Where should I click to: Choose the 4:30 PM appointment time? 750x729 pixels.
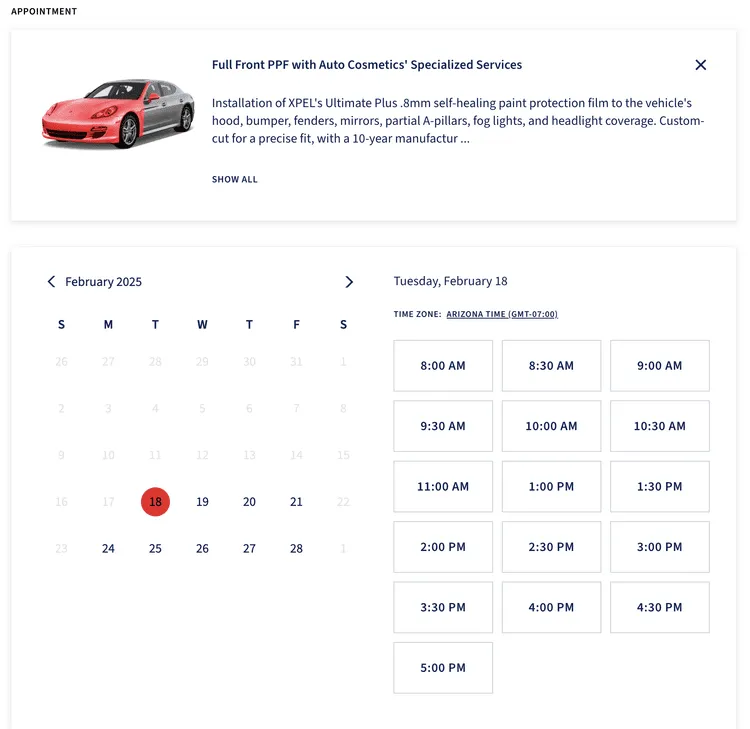click(x=659, y=607)
